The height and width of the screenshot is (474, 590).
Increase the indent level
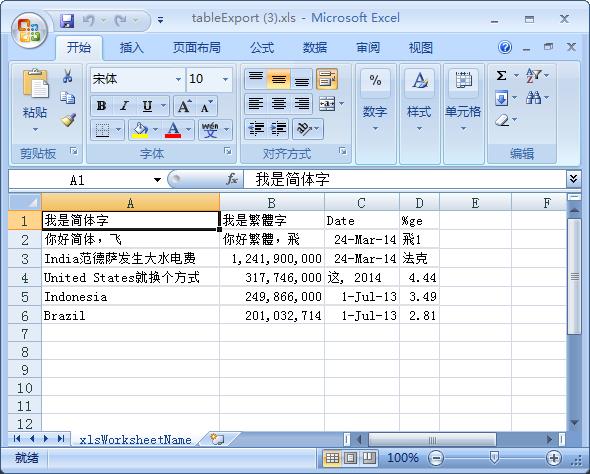click(x=279, y=129)
